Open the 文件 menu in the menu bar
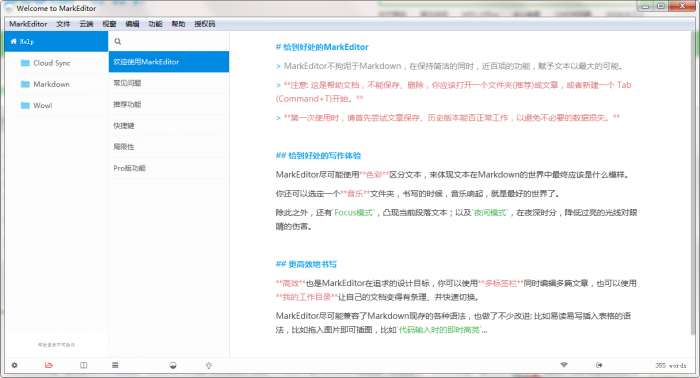The image size is (700, 378). 63,24
